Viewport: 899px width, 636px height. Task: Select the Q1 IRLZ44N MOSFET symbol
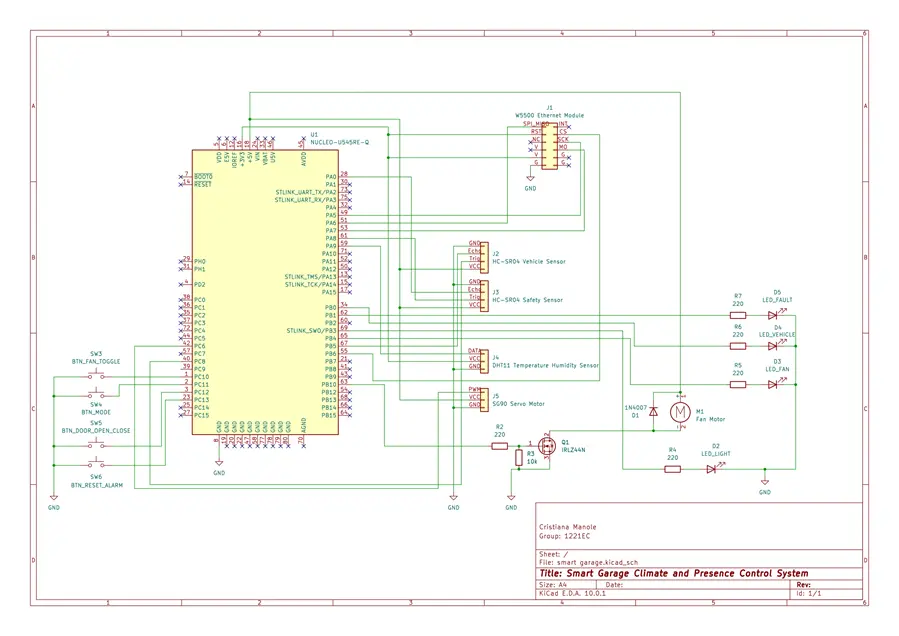coord(547,445)
